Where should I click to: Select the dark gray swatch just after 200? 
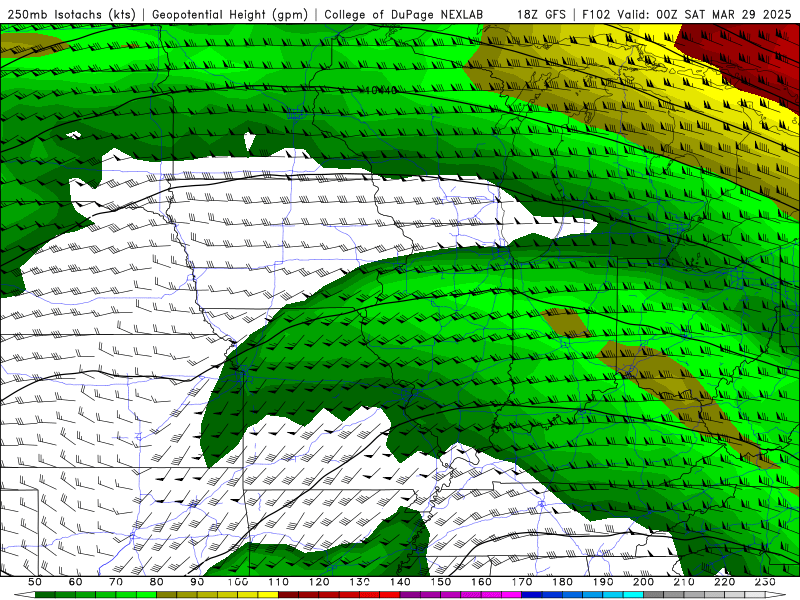tap(654, 594)
